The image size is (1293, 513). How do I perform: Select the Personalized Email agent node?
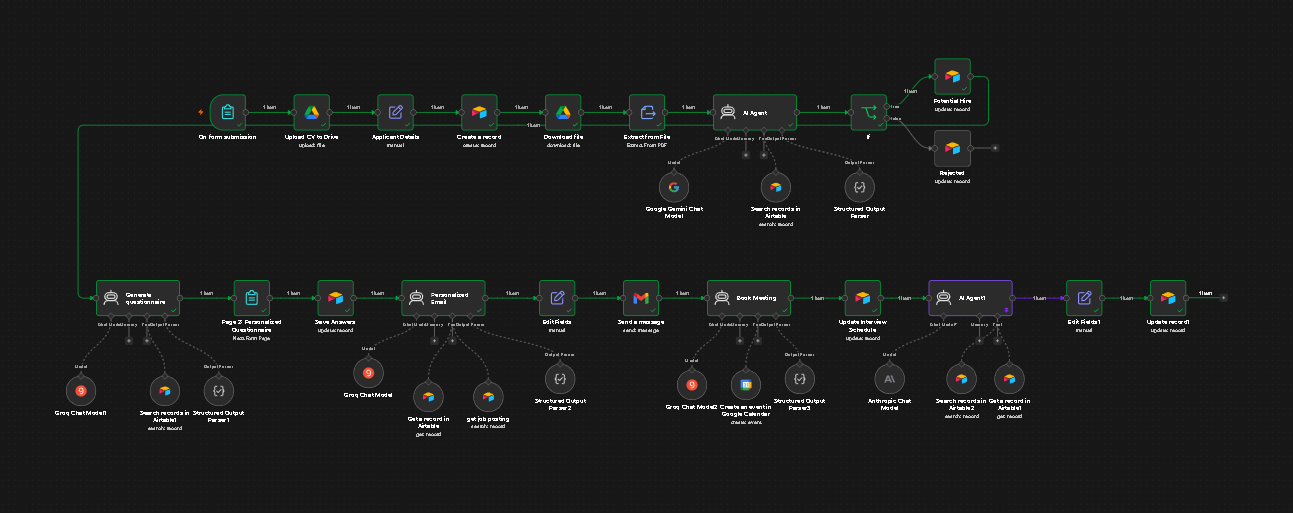point(444,298)
